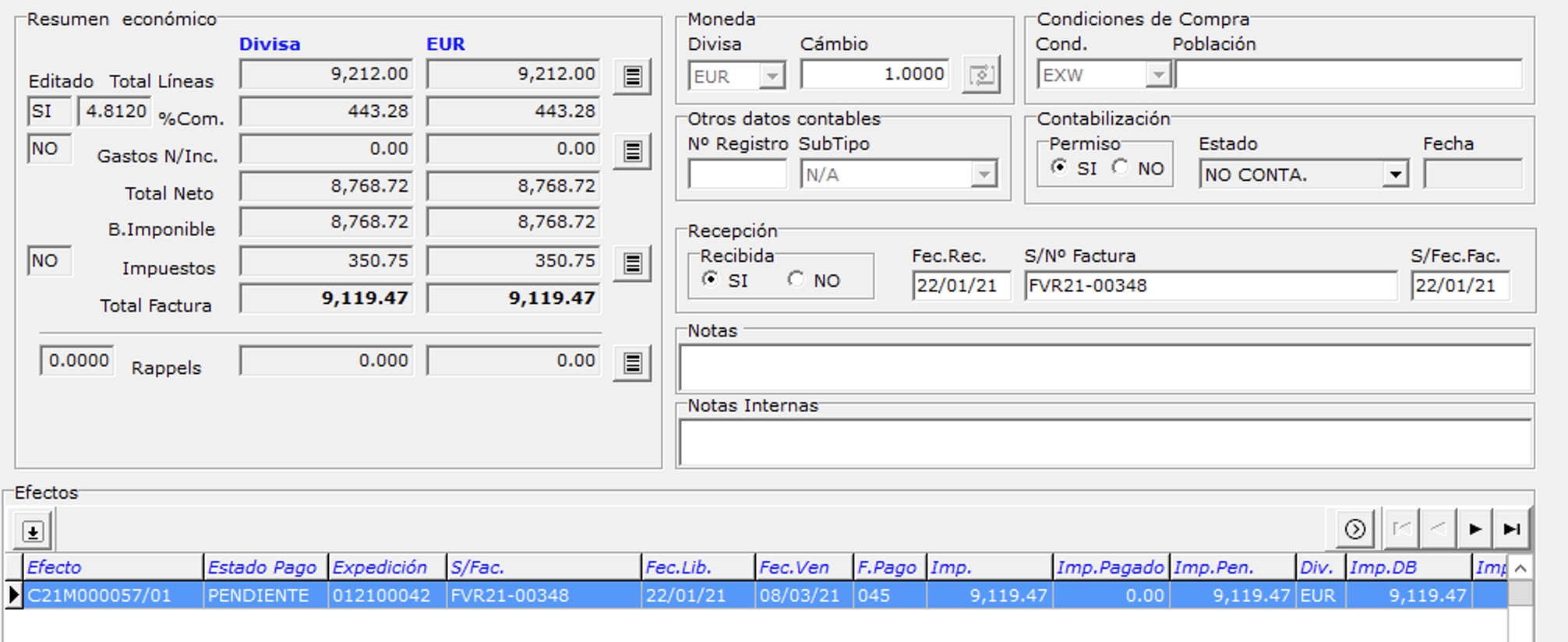Select NO under Recibida
Screen dimensions: 1568x642
[x=796, y=279]
